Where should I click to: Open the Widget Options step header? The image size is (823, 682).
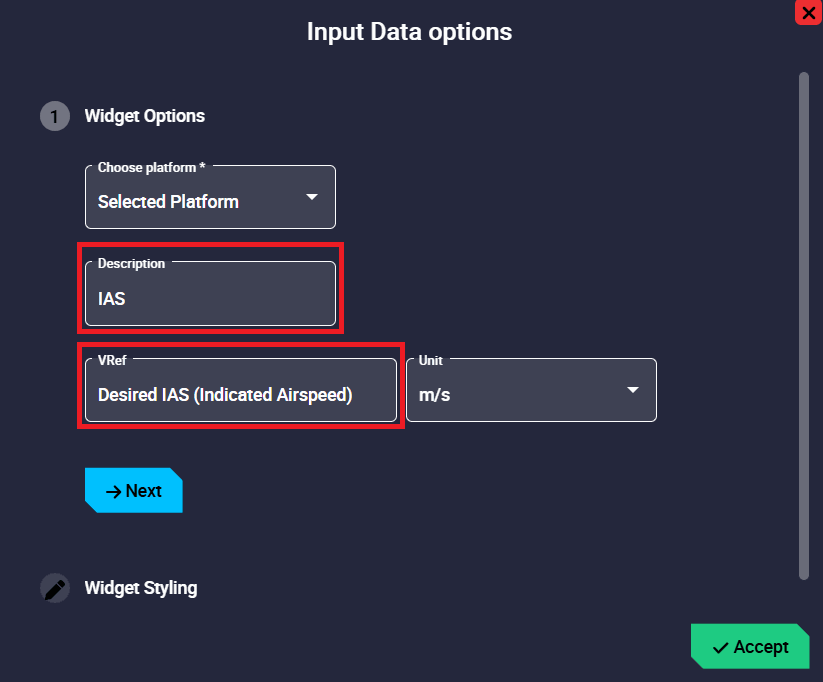(x=145, y=116)
